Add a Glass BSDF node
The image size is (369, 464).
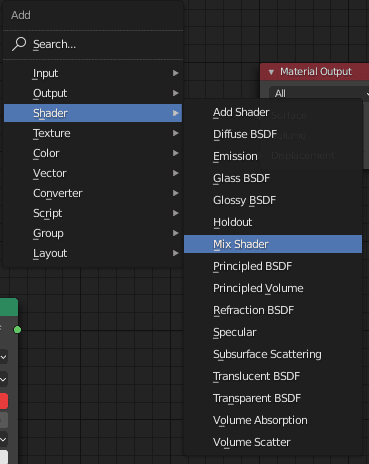coord(273,178)
